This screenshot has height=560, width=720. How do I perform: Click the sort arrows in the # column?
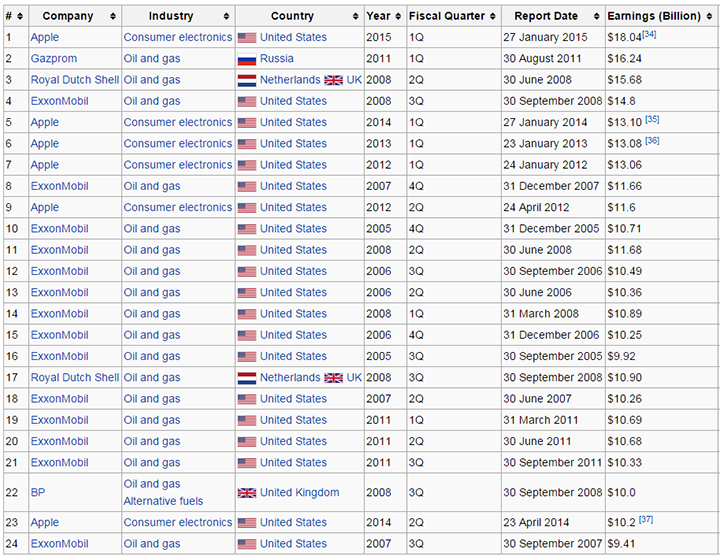[x=21, y=16]
